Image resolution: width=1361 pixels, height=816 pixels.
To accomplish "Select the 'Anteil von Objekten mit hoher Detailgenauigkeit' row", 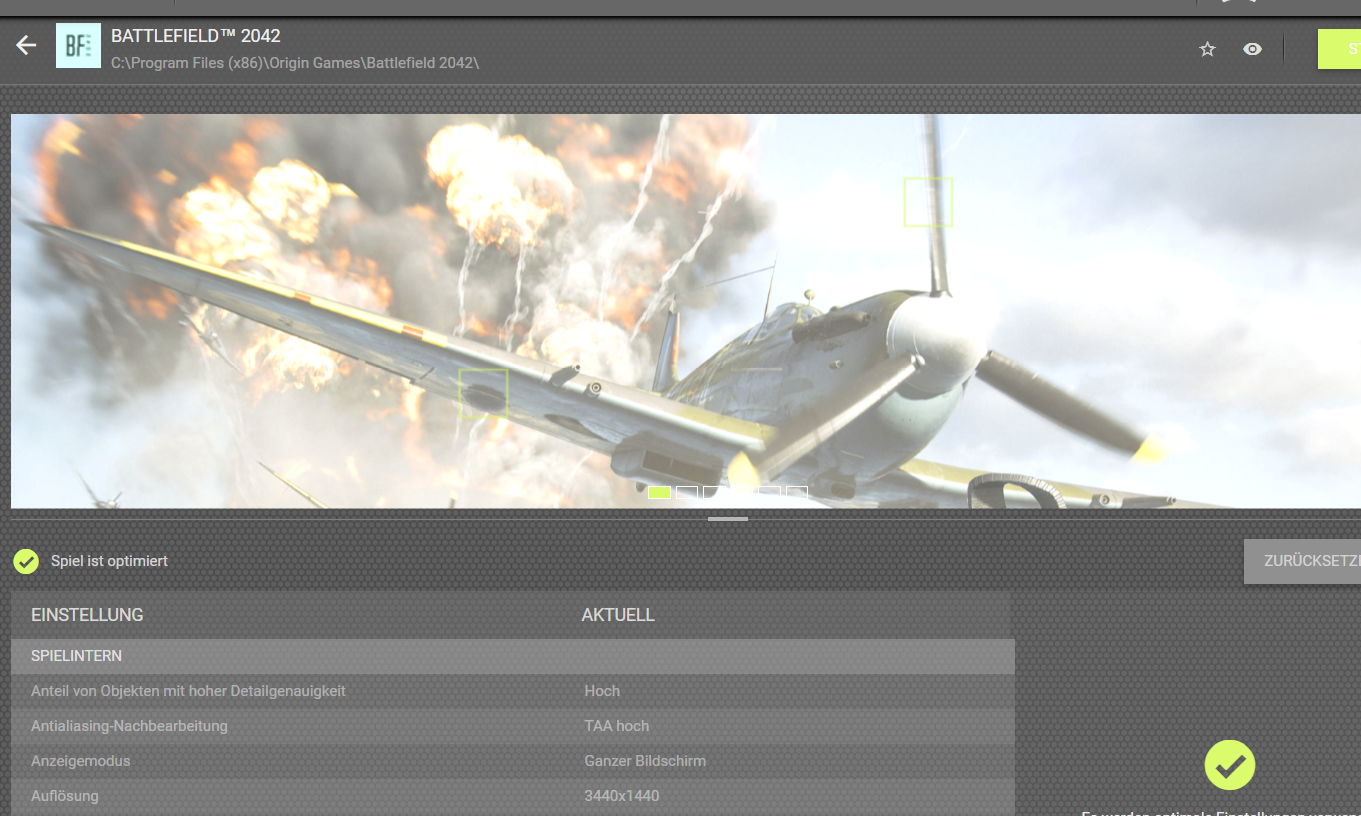I will (x=513, y=691).
